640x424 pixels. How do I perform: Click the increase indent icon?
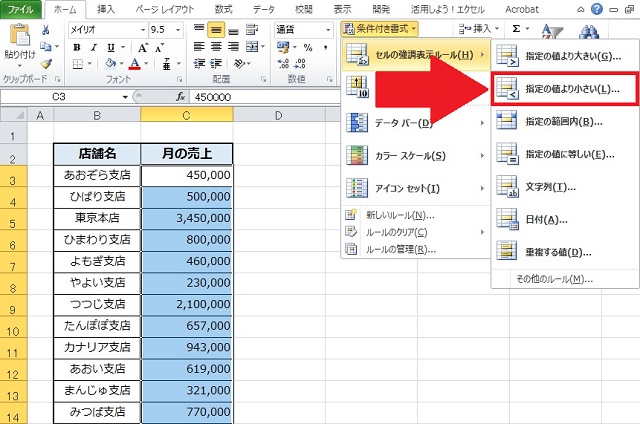coord(216,63)
